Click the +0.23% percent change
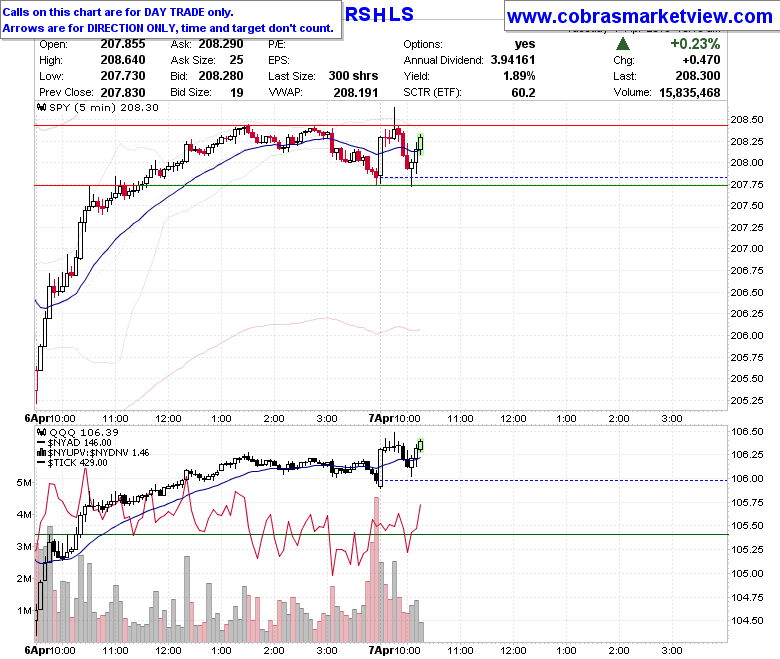This screenshot has height=659, width=780. (x=695, y=44)
